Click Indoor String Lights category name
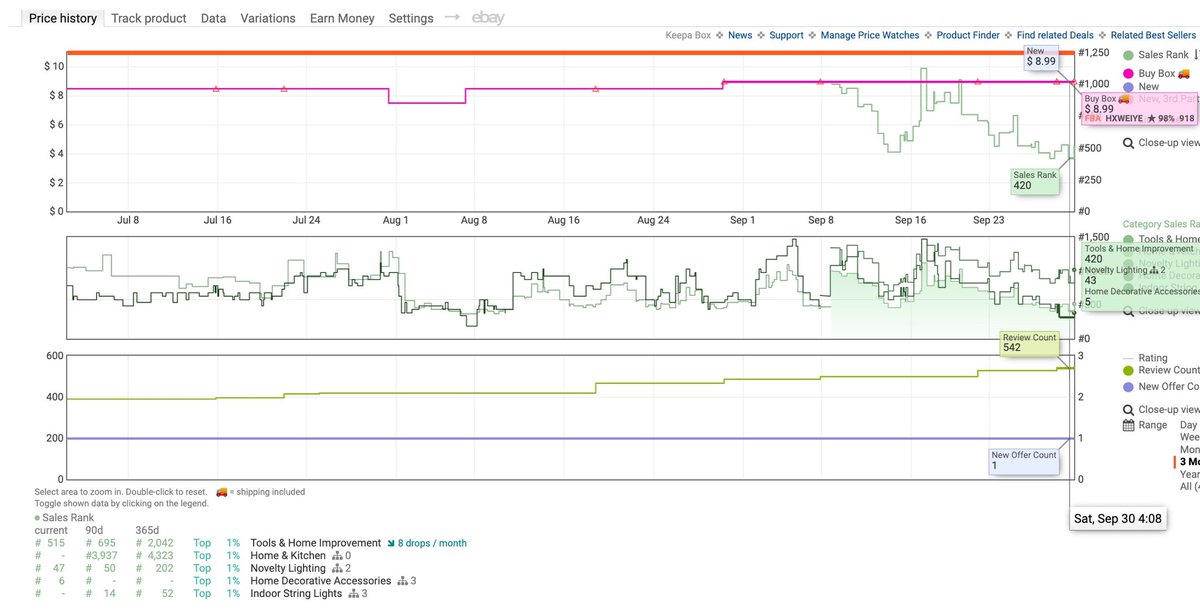This screenshot has height=614, width=1200. 296,594
